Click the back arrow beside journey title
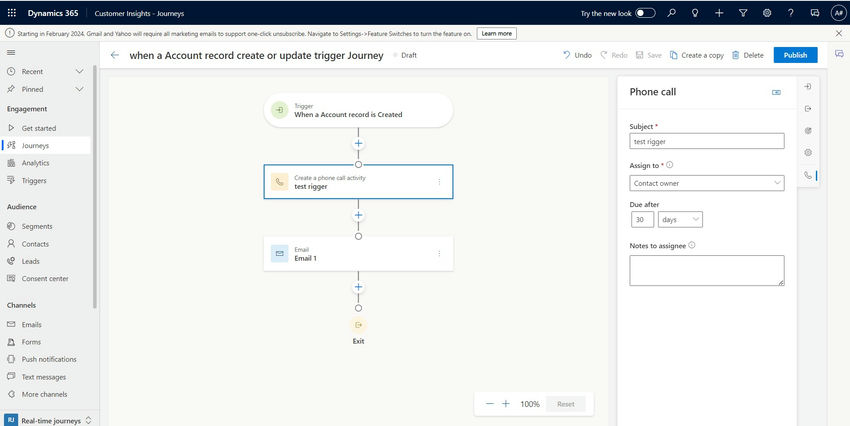 tap(115, 55)
